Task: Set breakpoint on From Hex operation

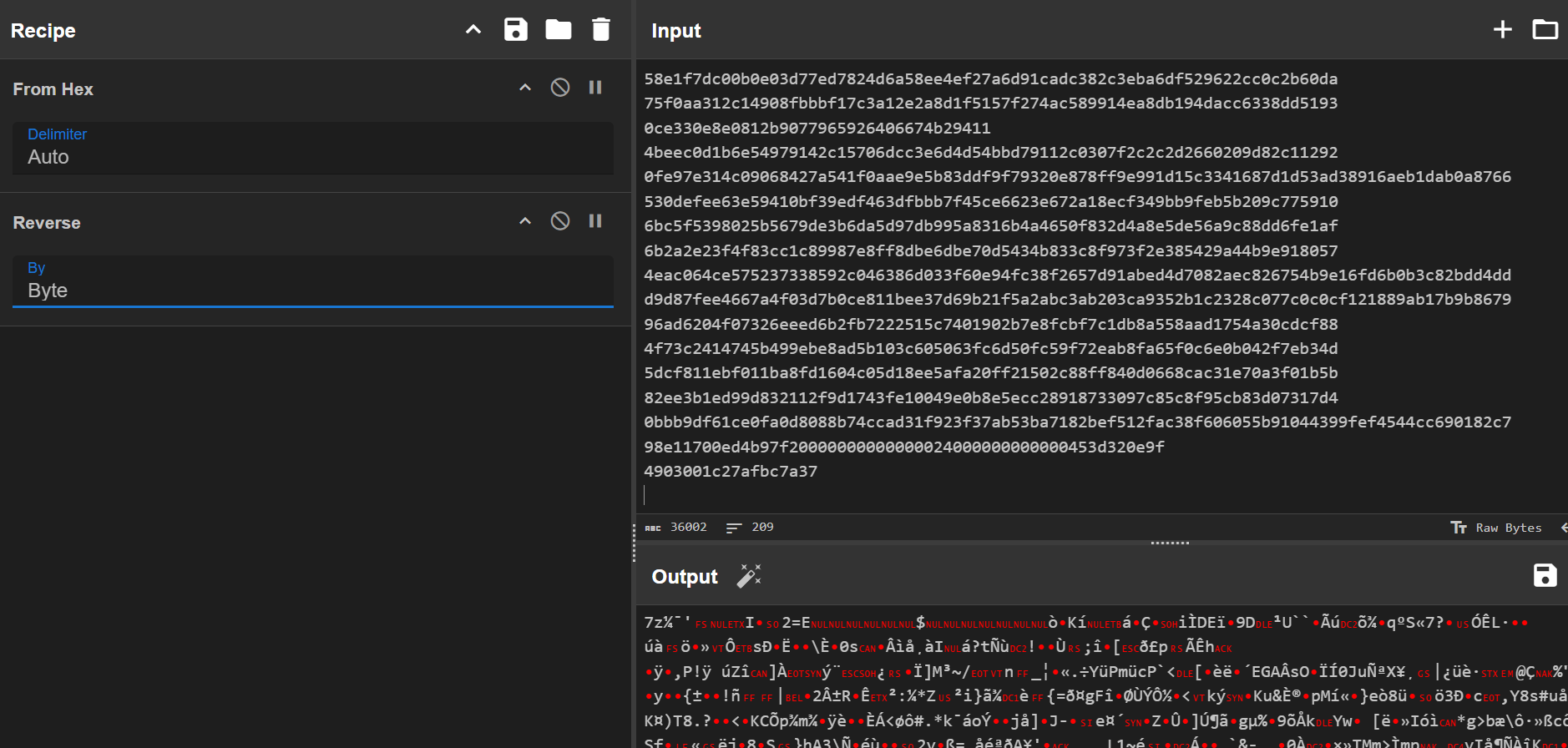Action: [x=595, y=88]
